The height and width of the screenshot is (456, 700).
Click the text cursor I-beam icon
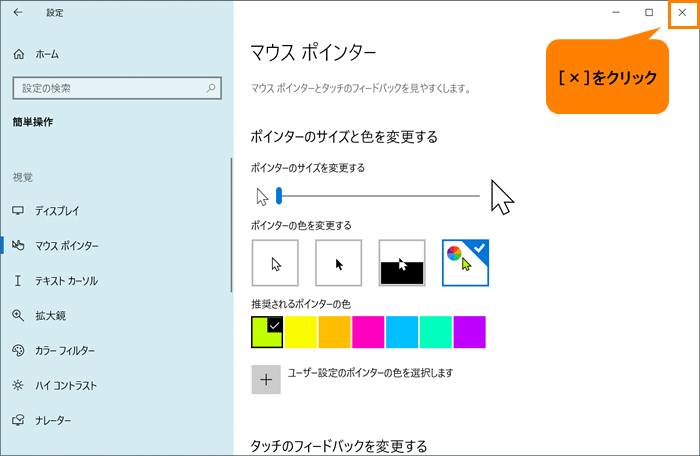pos(18,280)
